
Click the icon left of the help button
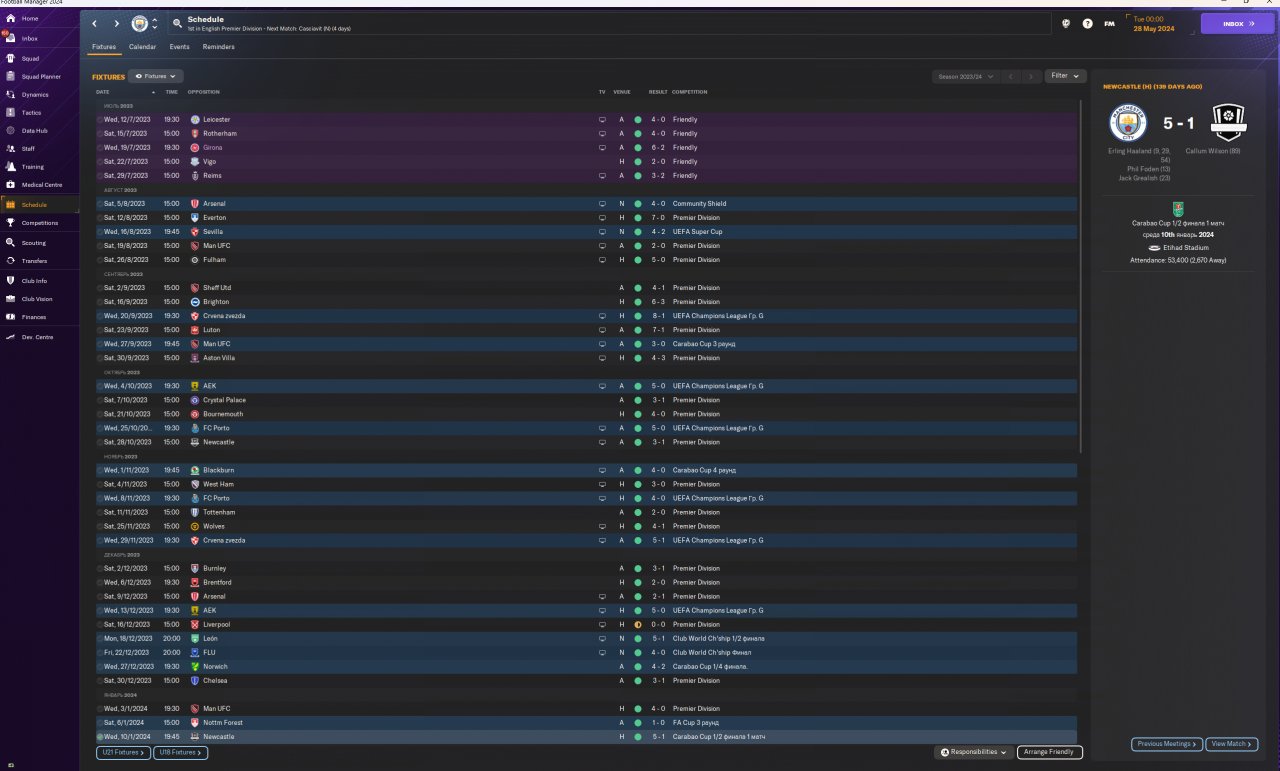point(1066,23)
